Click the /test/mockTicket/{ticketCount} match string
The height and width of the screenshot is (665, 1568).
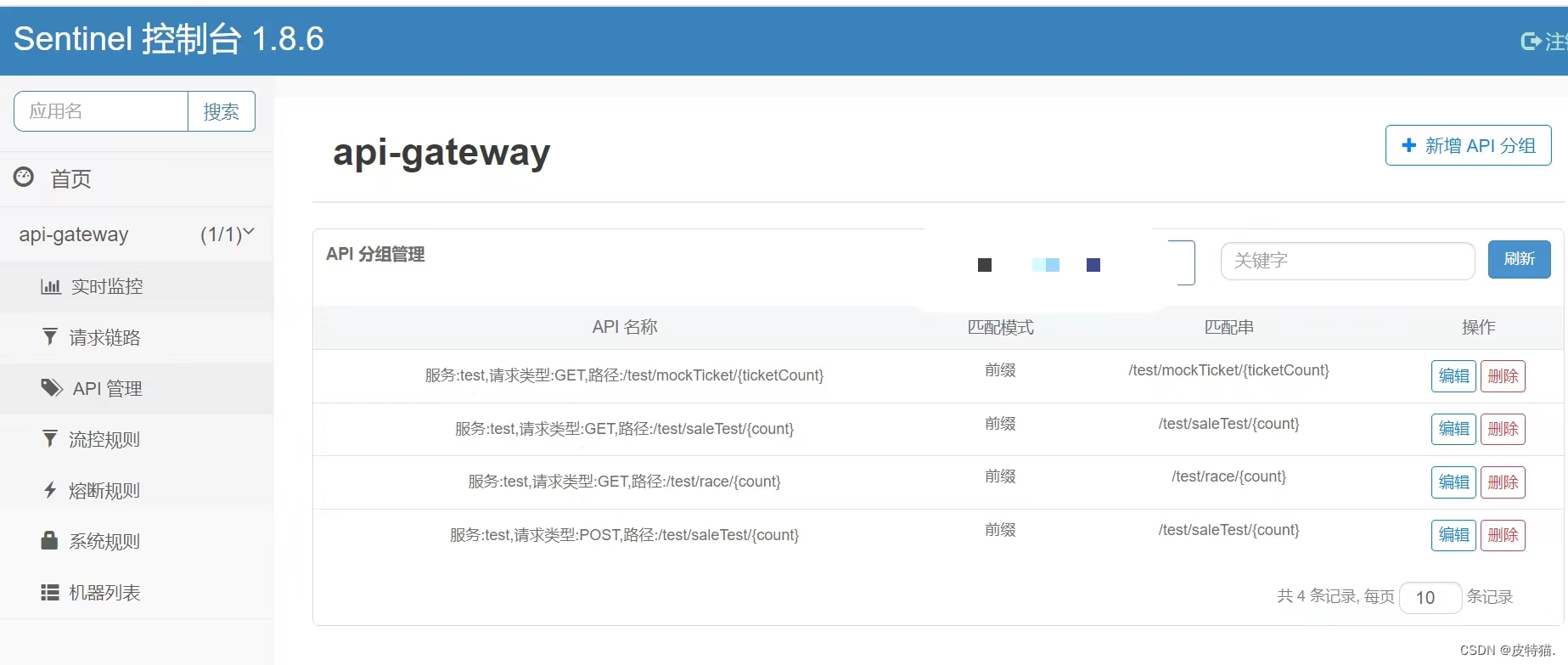click(x=1228, y=370)
